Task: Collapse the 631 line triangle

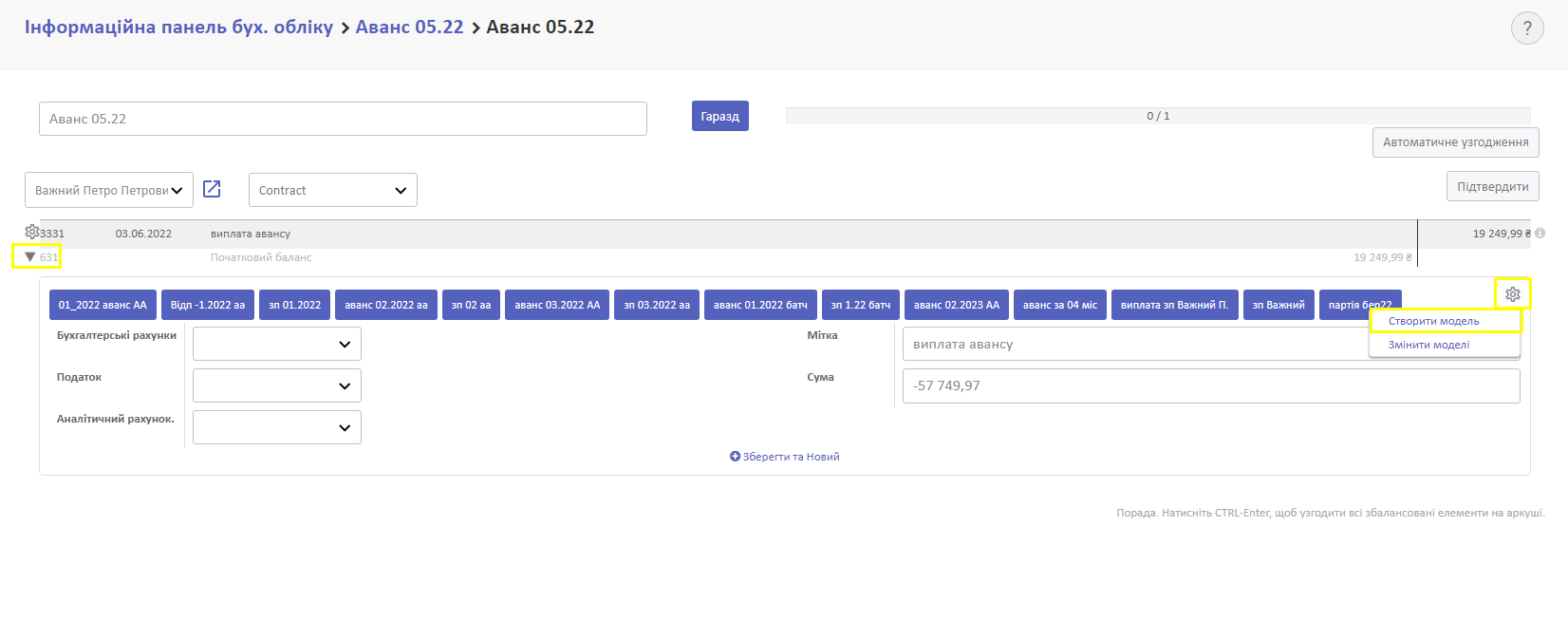Action: pyautogui.click(x=30, y=257)
